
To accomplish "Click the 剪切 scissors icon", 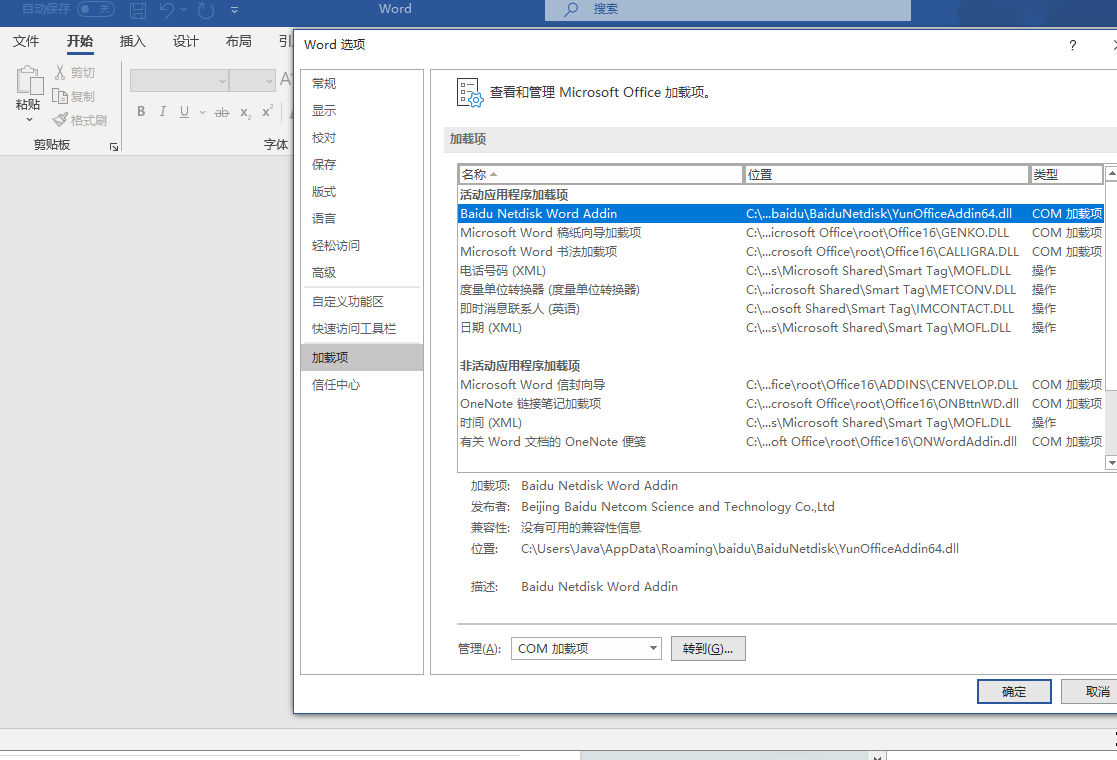I will [60, 72].
